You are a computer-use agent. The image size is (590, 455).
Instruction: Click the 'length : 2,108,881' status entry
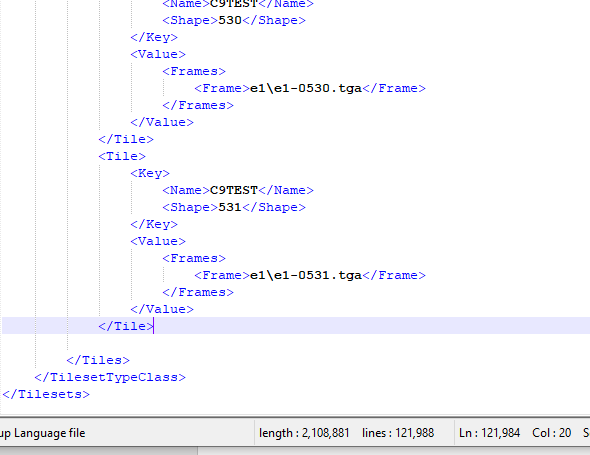coord(304,433)
